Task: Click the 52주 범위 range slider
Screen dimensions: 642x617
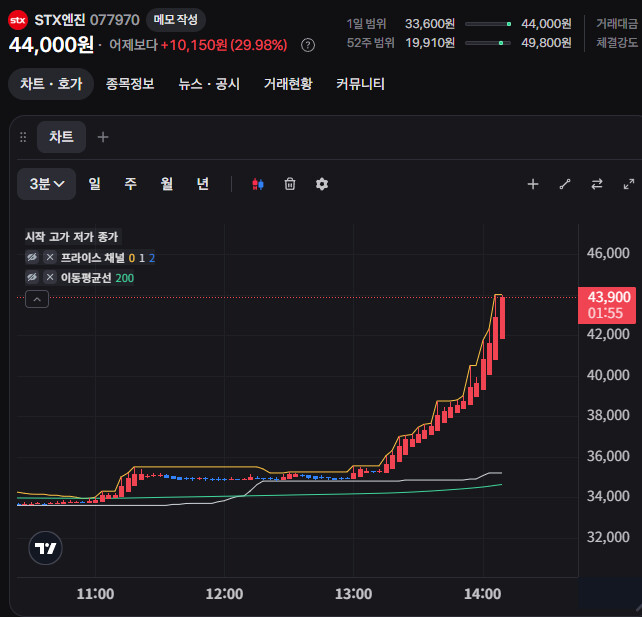Action: tap(488, 43)
